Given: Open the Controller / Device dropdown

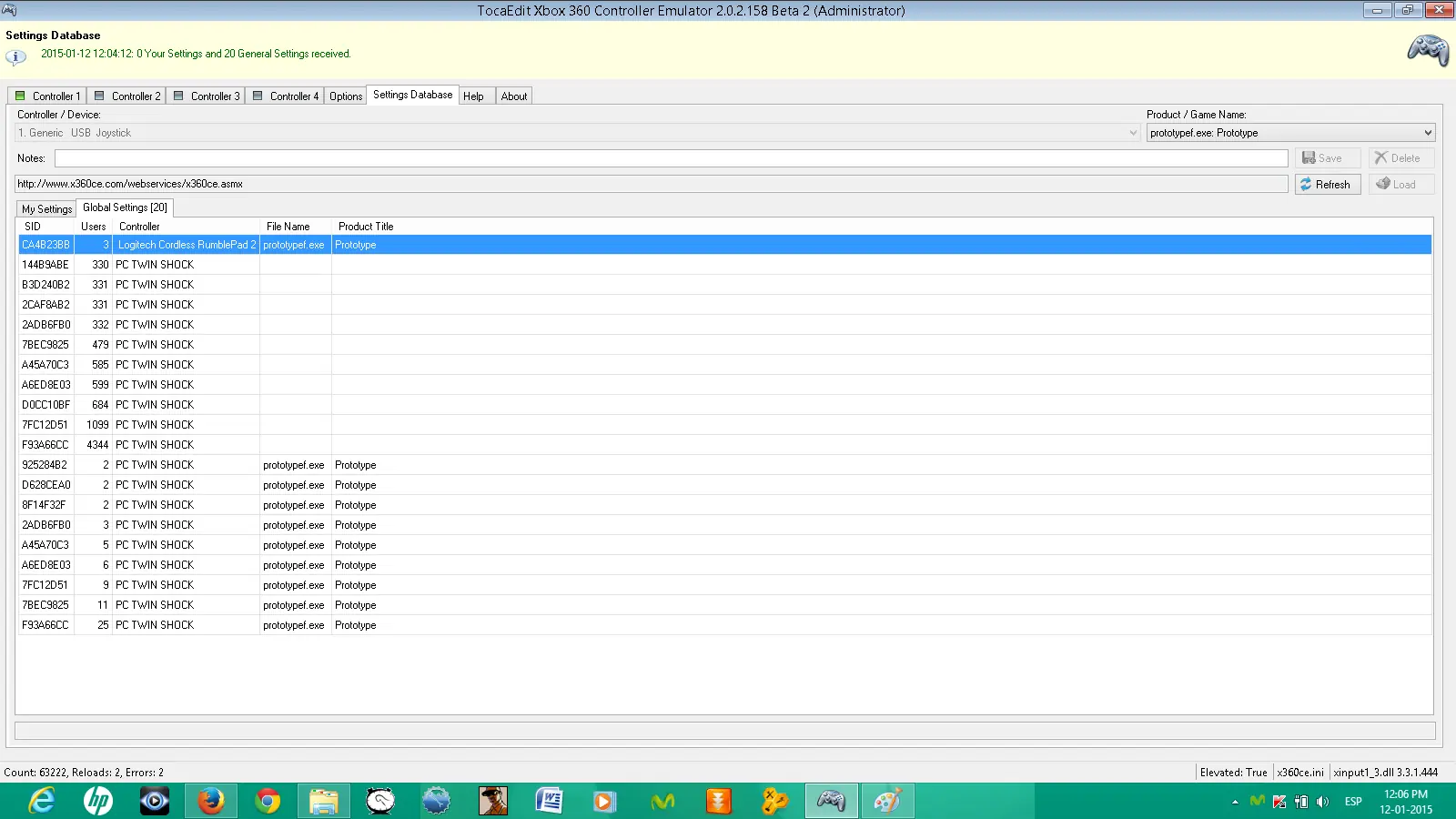Looking at the screenshot, I should point(578,133).
